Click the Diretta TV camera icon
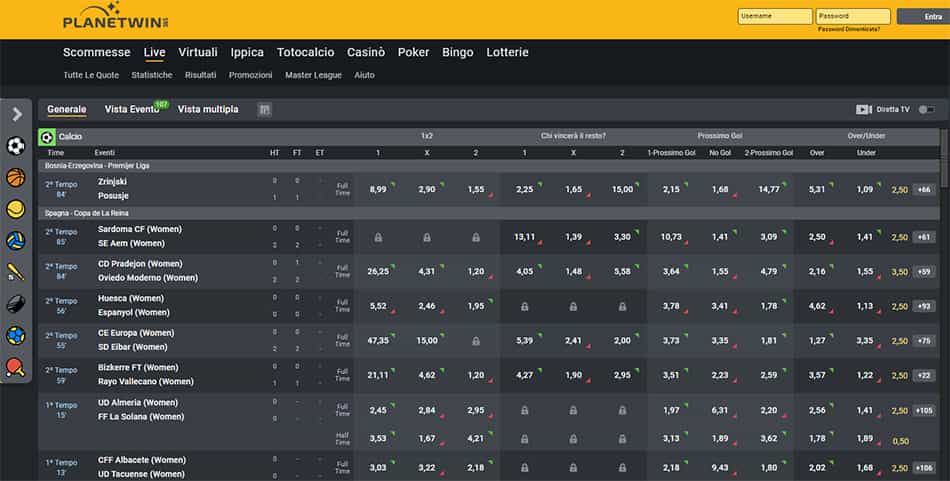Viewport: 950px width, 481px height. click(863, 110)
